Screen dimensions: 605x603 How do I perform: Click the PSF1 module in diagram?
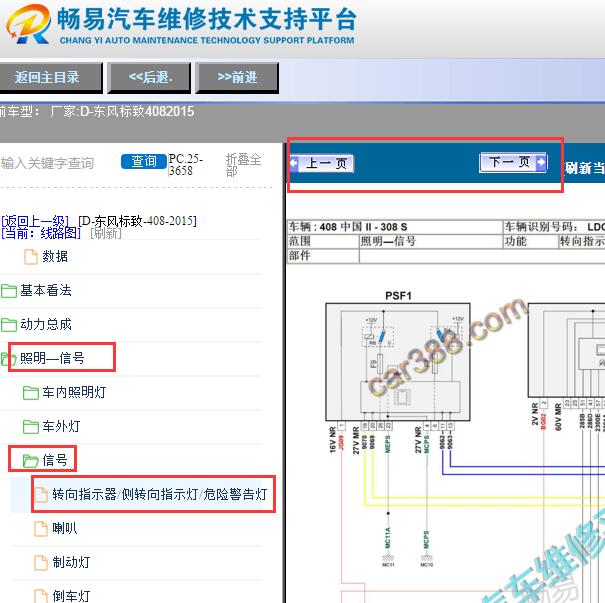pos(398,362)
